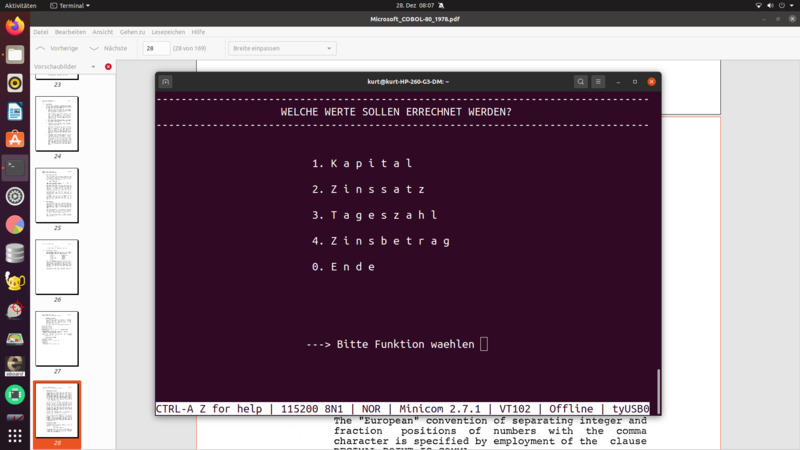
Task: Open a new tab in the terminal
Action: (166, 82)
